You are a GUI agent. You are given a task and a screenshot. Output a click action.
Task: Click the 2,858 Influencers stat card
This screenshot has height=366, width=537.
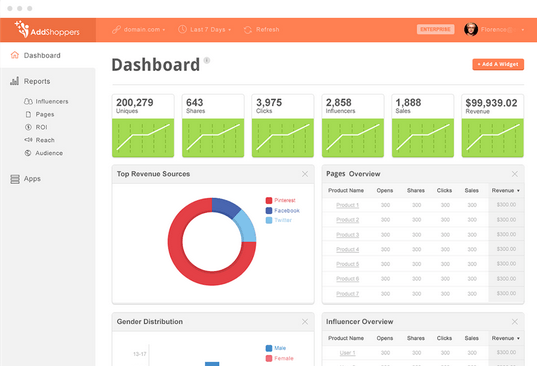pyautogui.click(x=353, y=126)
